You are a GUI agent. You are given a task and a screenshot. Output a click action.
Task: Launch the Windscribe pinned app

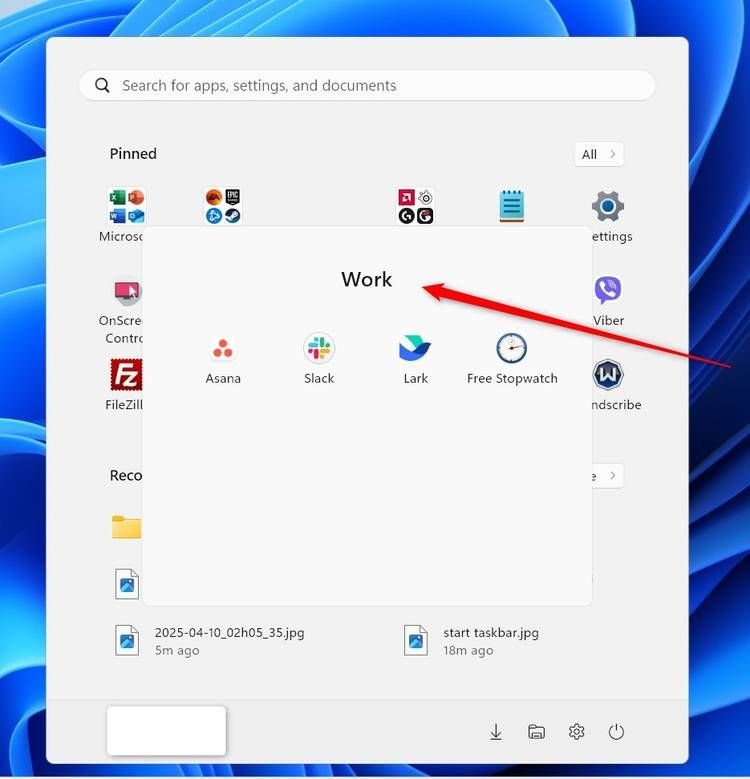[x=608, y=383]
